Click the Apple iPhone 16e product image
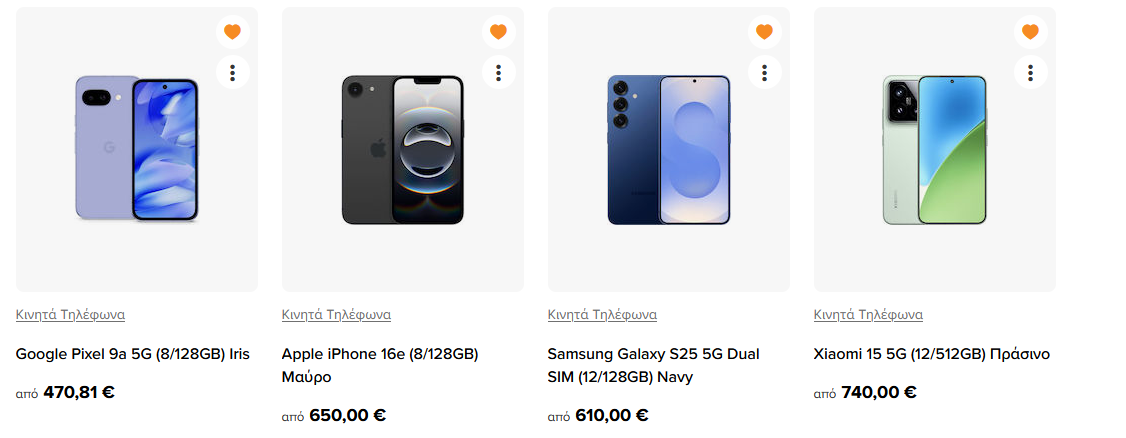The width and height of the screenshot is (1126, 438). [403, 150]
